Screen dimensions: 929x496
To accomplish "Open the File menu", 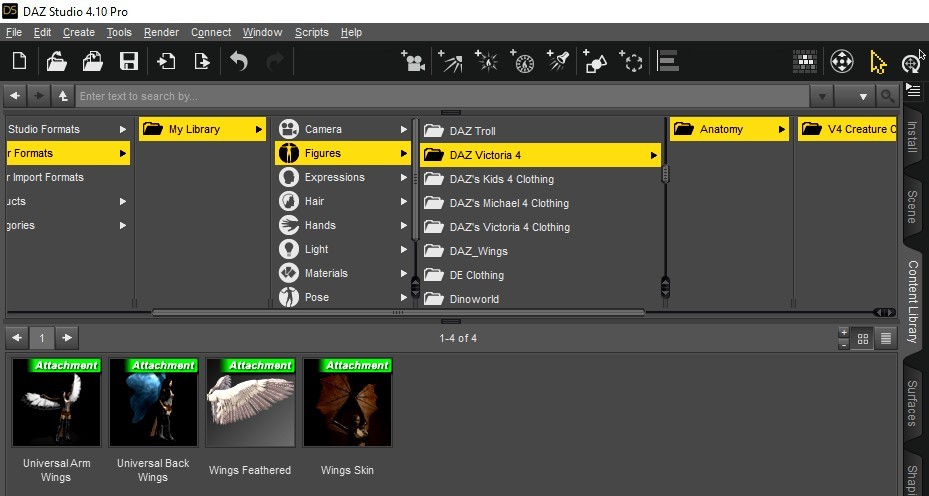I will click(14, 32).
